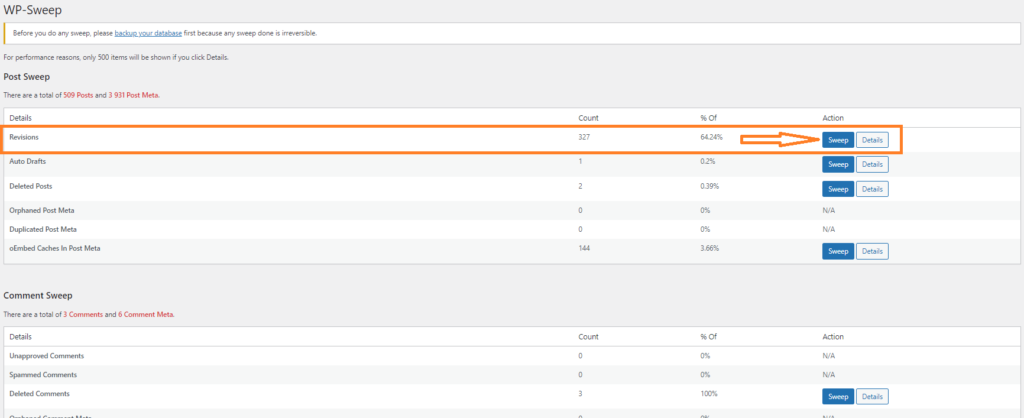Click the Post Sweep section heading
This screenshot has width=1024, height=418.
point(27,77)
